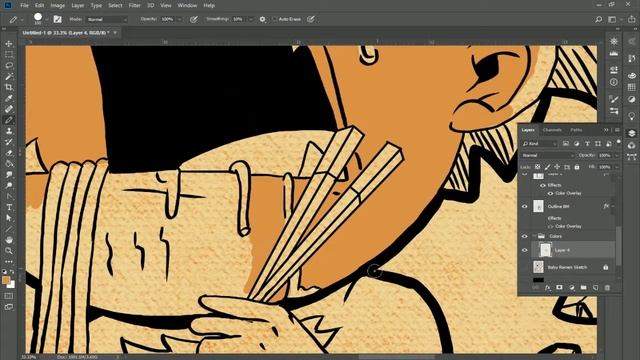Hide the Colors group
The width and height of the screenshot is (640, 360).
[525, 236]
